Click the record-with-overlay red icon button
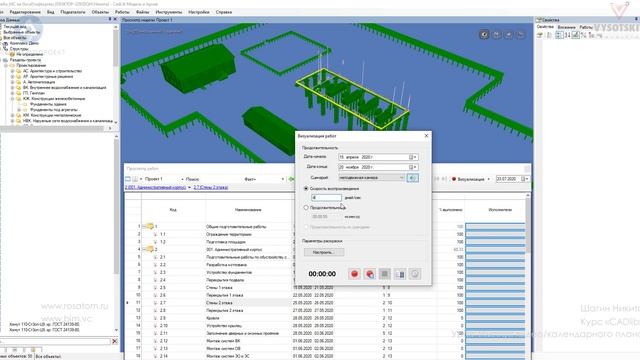This screenshot has width=640, height=360. pyautogui.click(x=369, y=274)
